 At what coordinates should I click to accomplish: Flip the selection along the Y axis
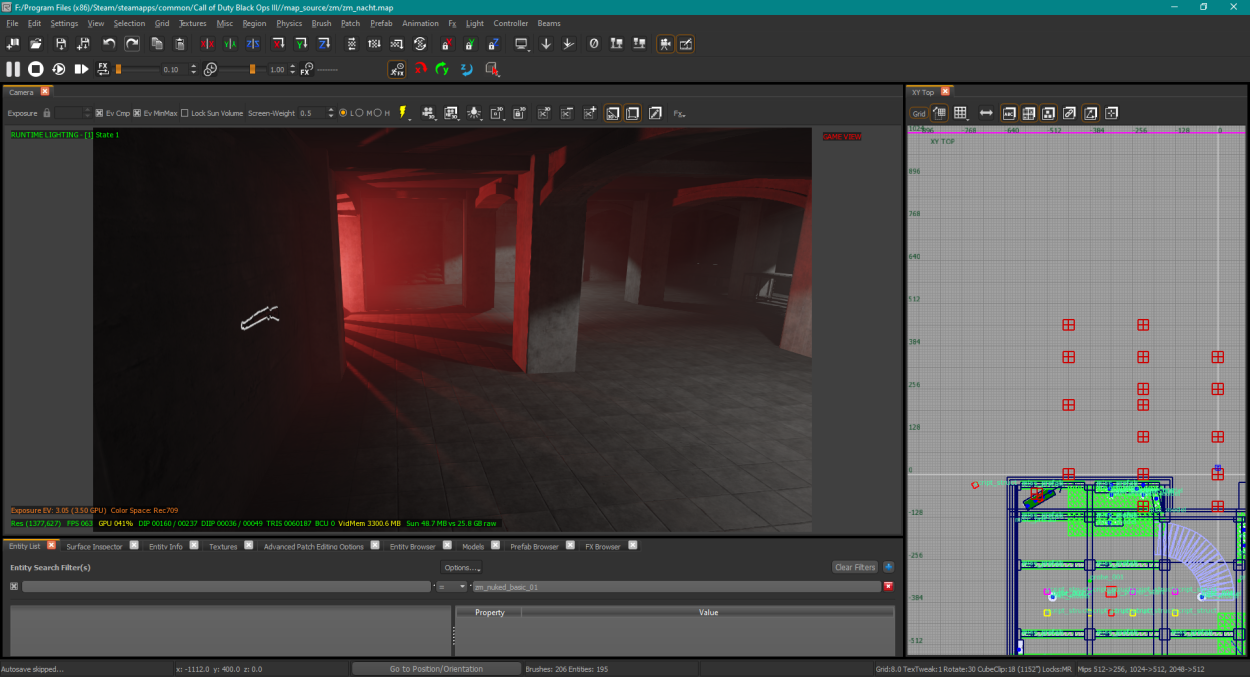coord(230,44)
